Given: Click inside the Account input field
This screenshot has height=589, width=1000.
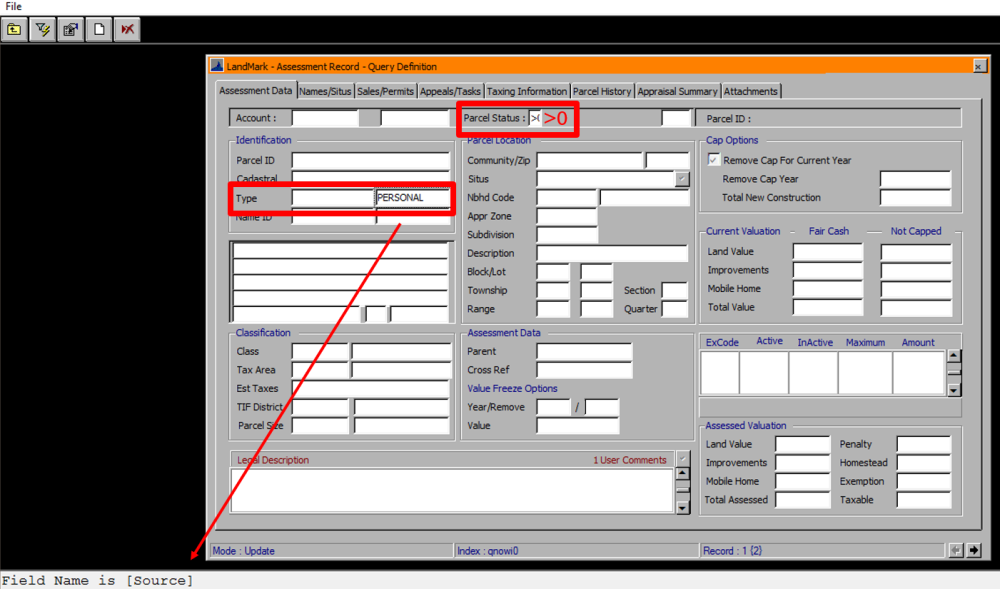Looking at the screenshot, I should pyautogui.click(x=325, y=117).
